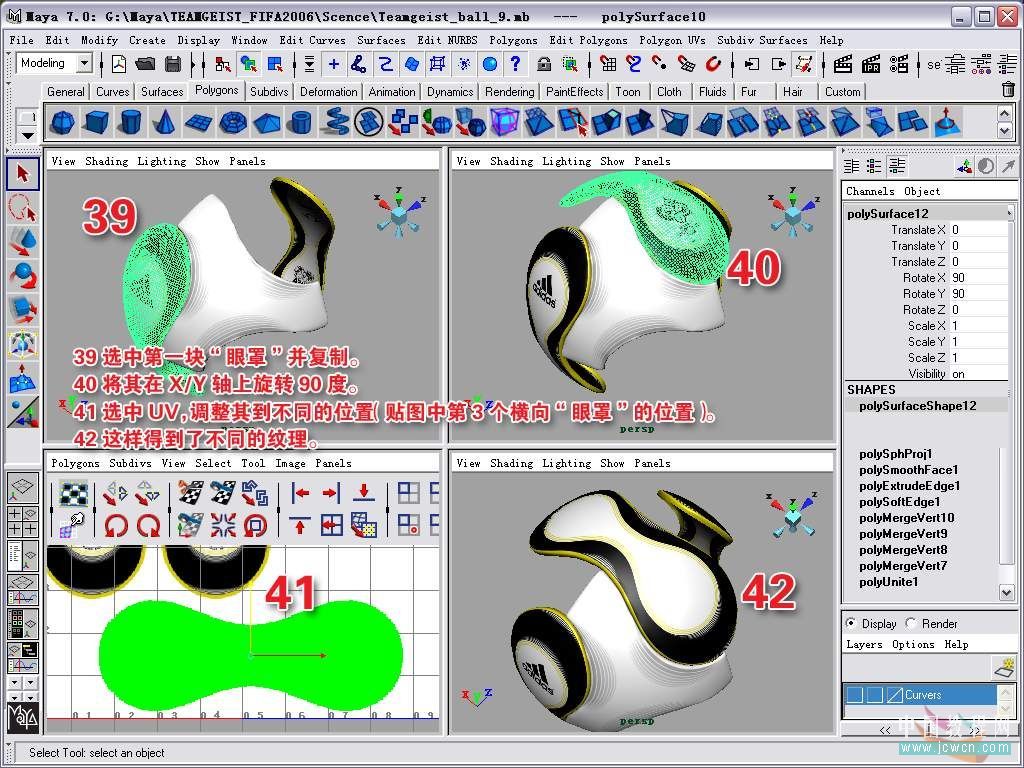Click the color swatch of Curvers layer
1024x768 pixels.
[x=894, y=695]
